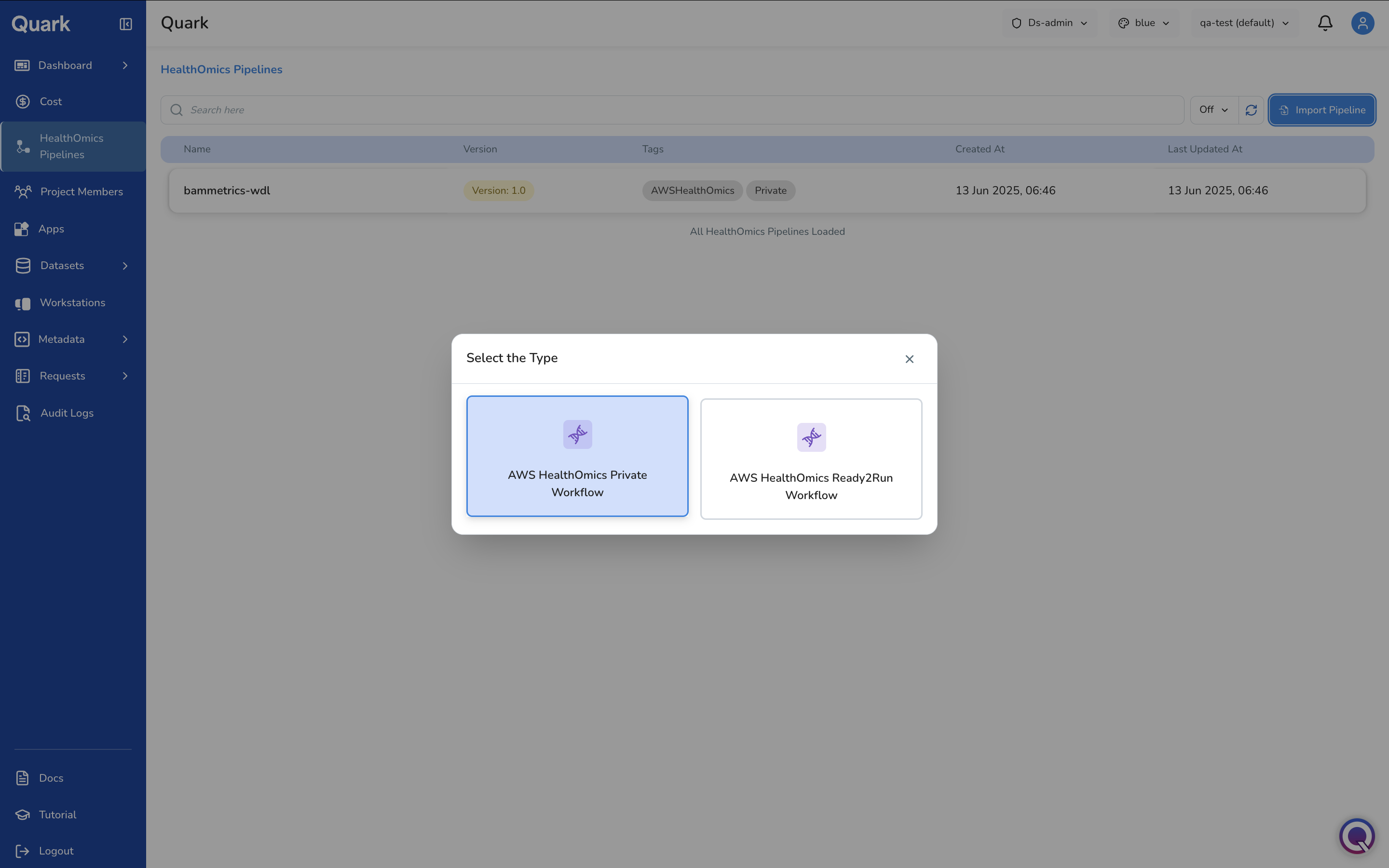Screen dimensions: 1389x868
Task: Click the Search here input field
Action: [x=672, y=110]
